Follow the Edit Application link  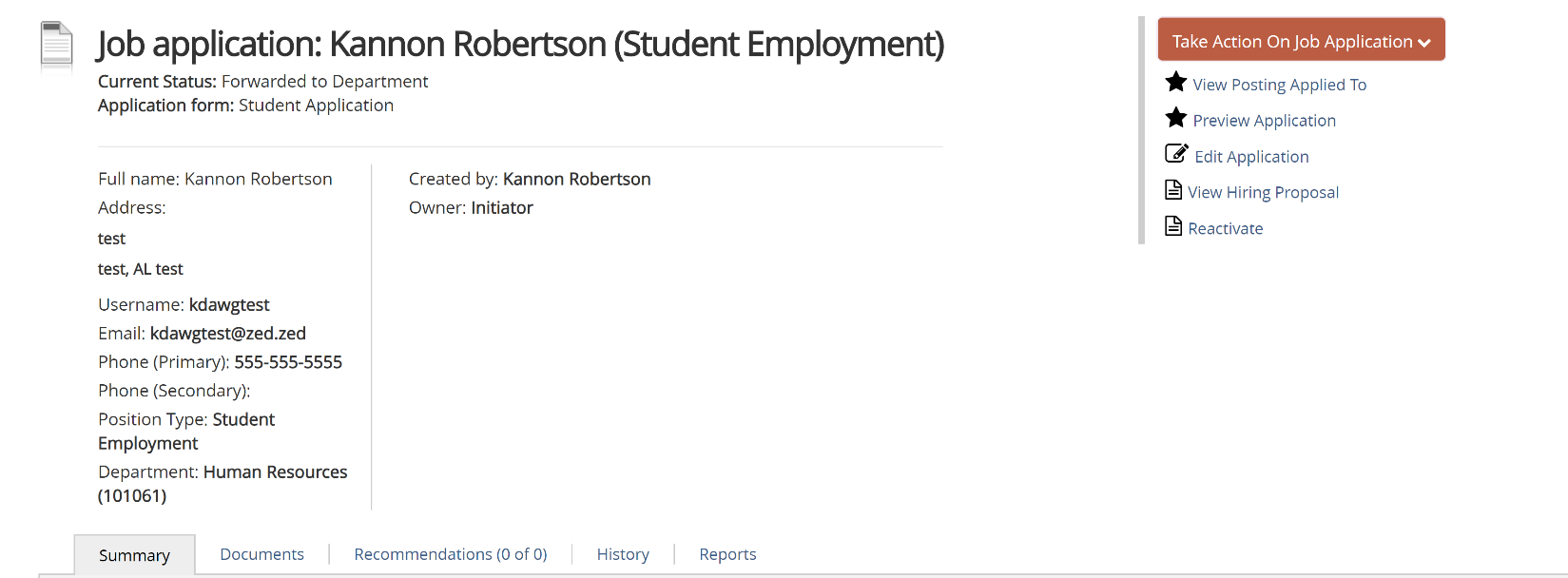1251,157
